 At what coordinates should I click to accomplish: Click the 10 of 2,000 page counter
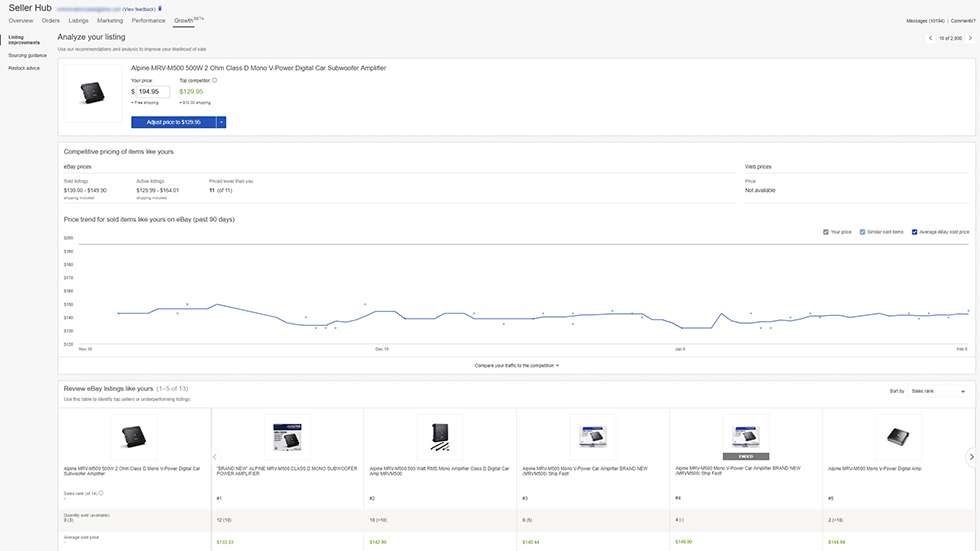(x=950, y=38)
